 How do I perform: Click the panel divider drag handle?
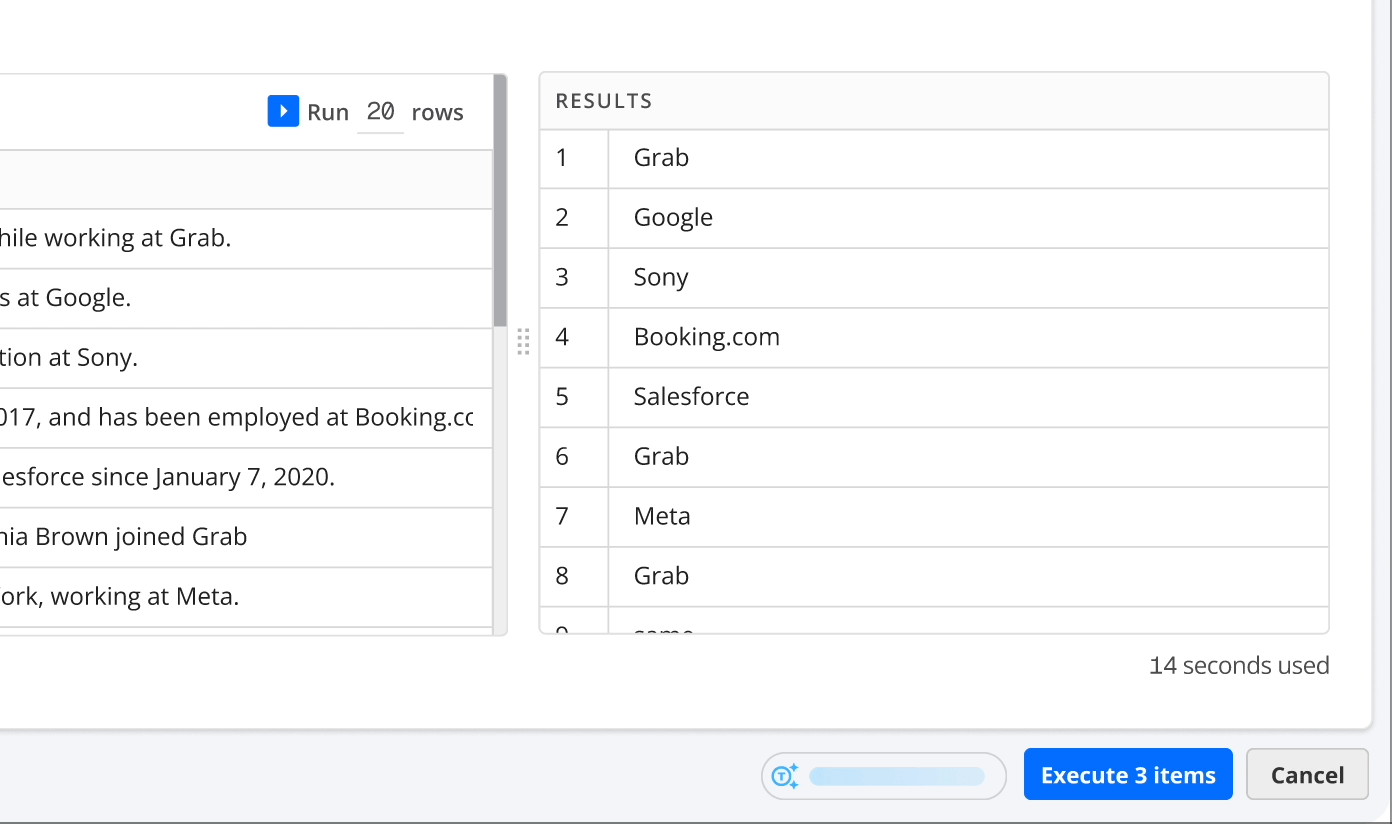(523, 341)
